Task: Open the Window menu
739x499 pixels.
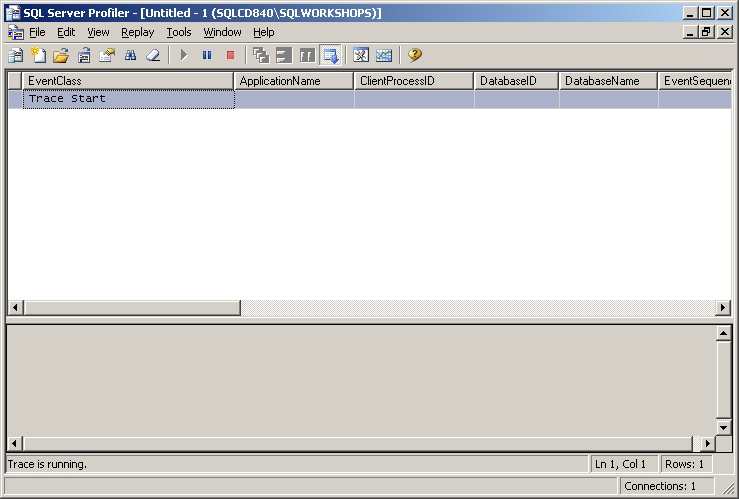Action: [x=222, y=33]
